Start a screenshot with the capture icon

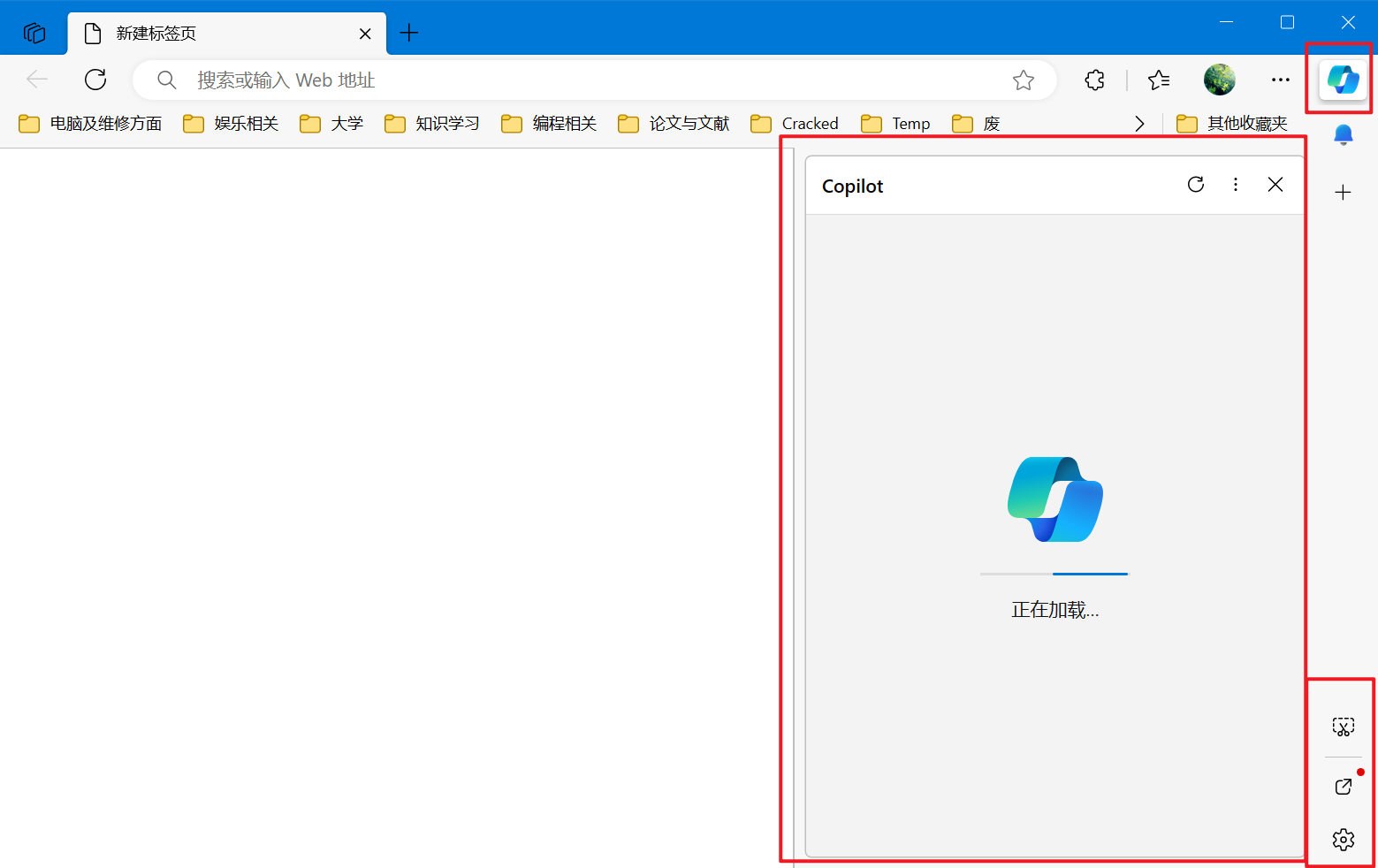[1343, 727]
